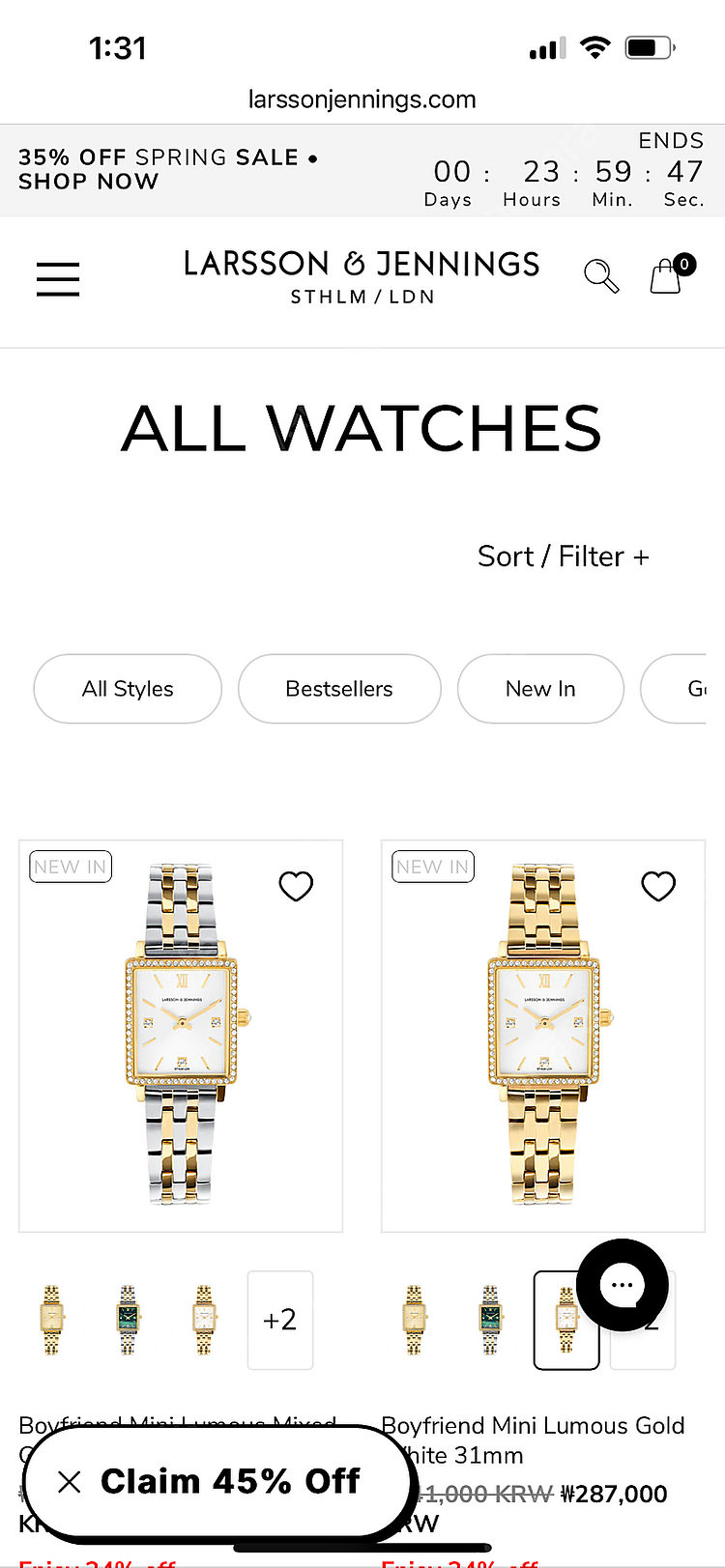Show +2 more variants of first watch
Screen dimensions: 725x1568
280,1320
